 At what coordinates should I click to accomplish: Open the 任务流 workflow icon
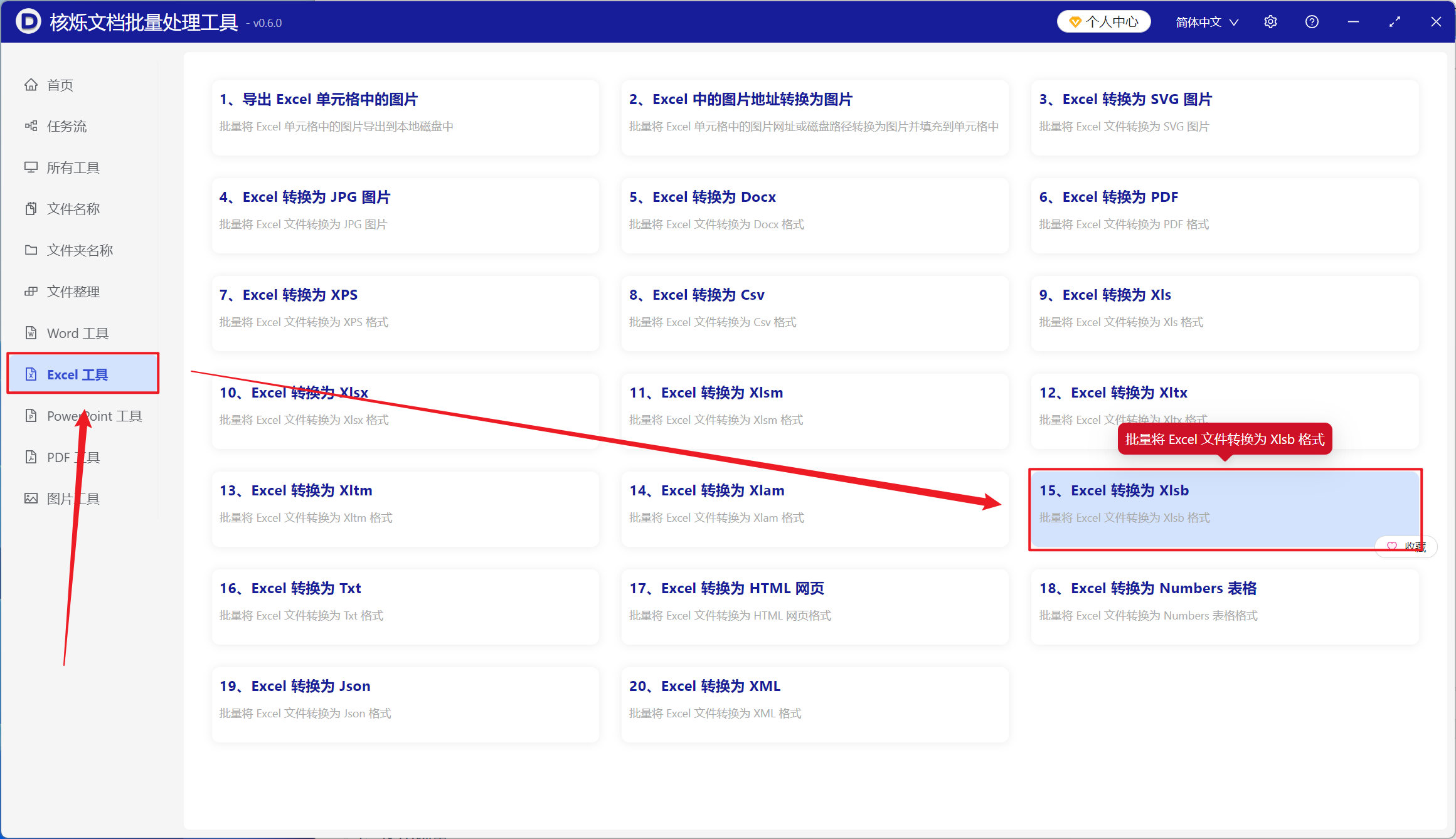coord(31,126)
